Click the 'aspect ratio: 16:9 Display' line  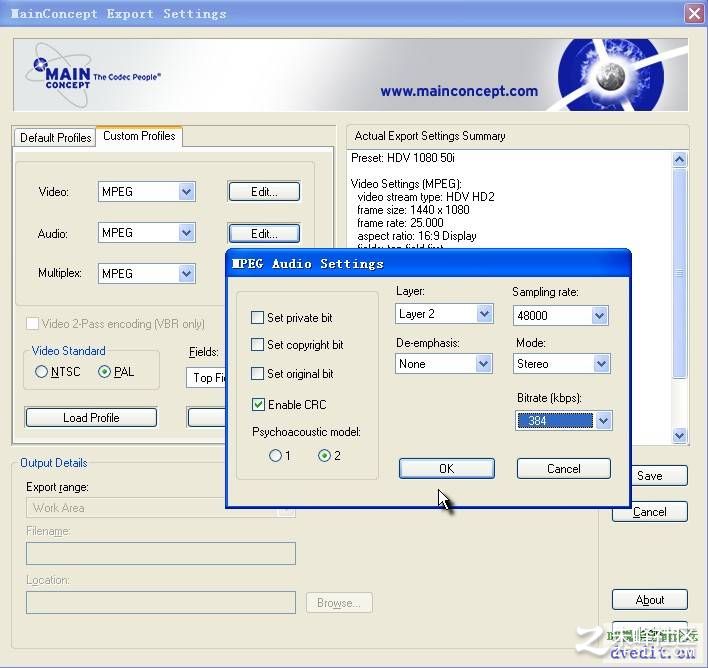(417, 236)
